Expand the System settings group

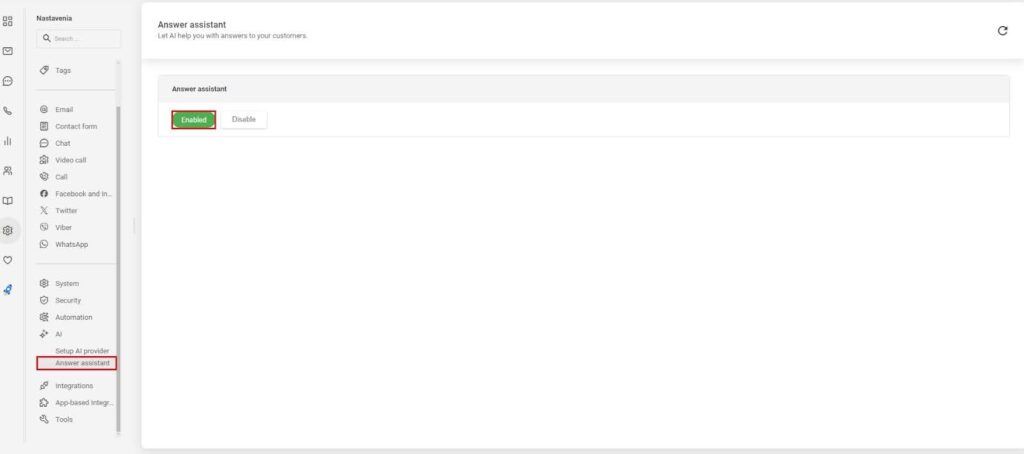pos(66,283)
